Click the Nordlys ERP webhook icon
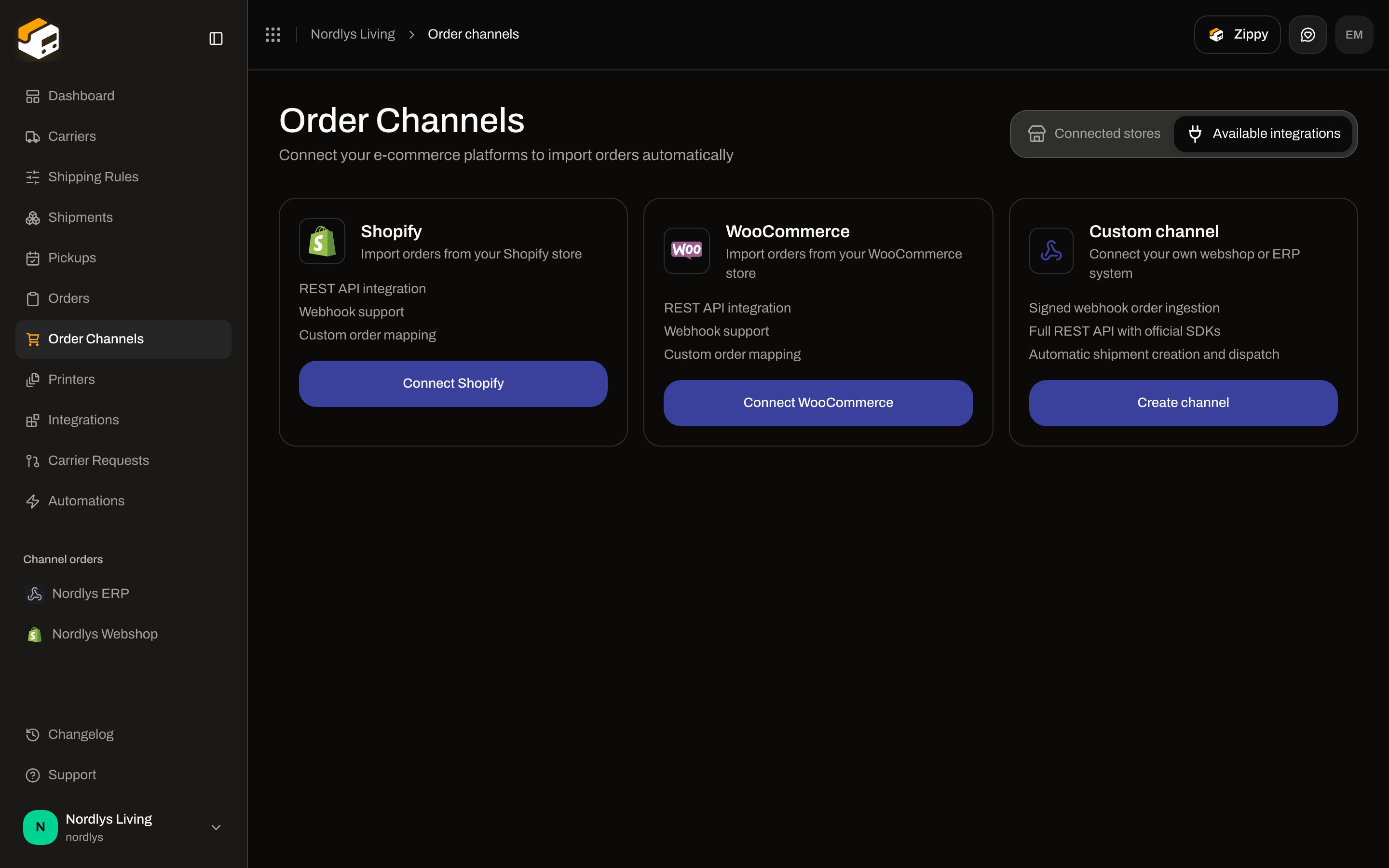This screenshot has width=1389, height=868. (34, 594)
